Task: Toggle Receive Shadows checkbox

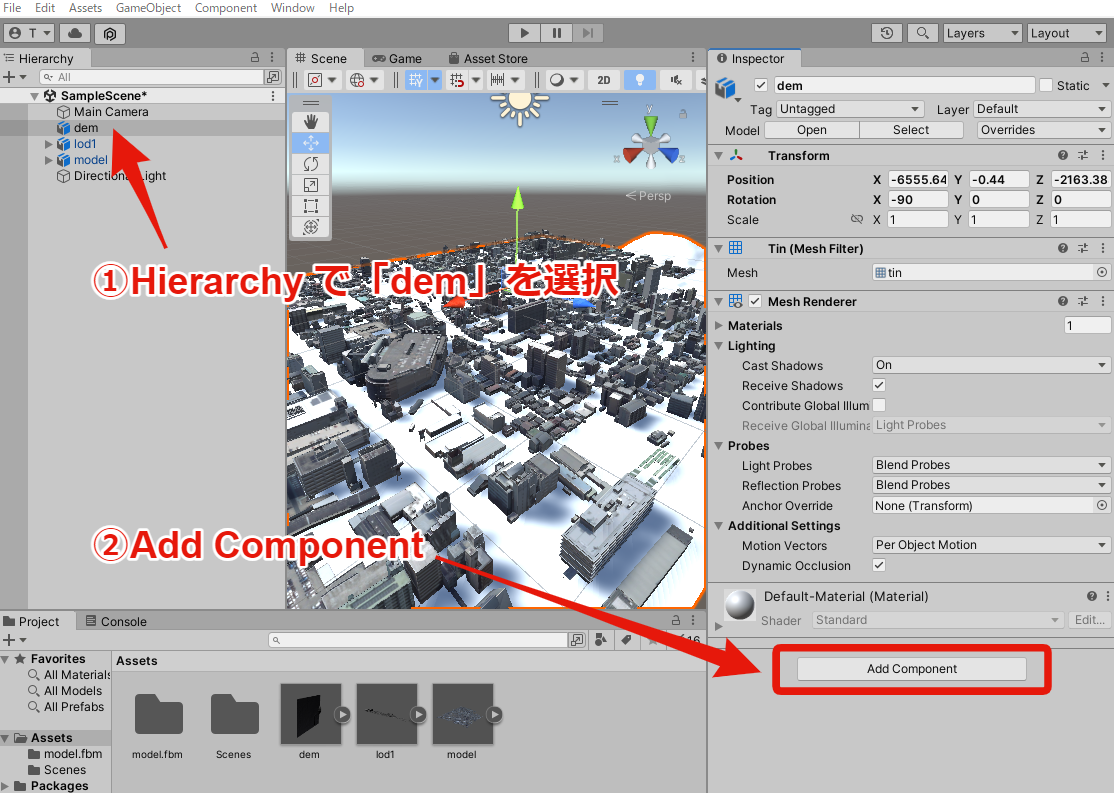Action: 879,385
